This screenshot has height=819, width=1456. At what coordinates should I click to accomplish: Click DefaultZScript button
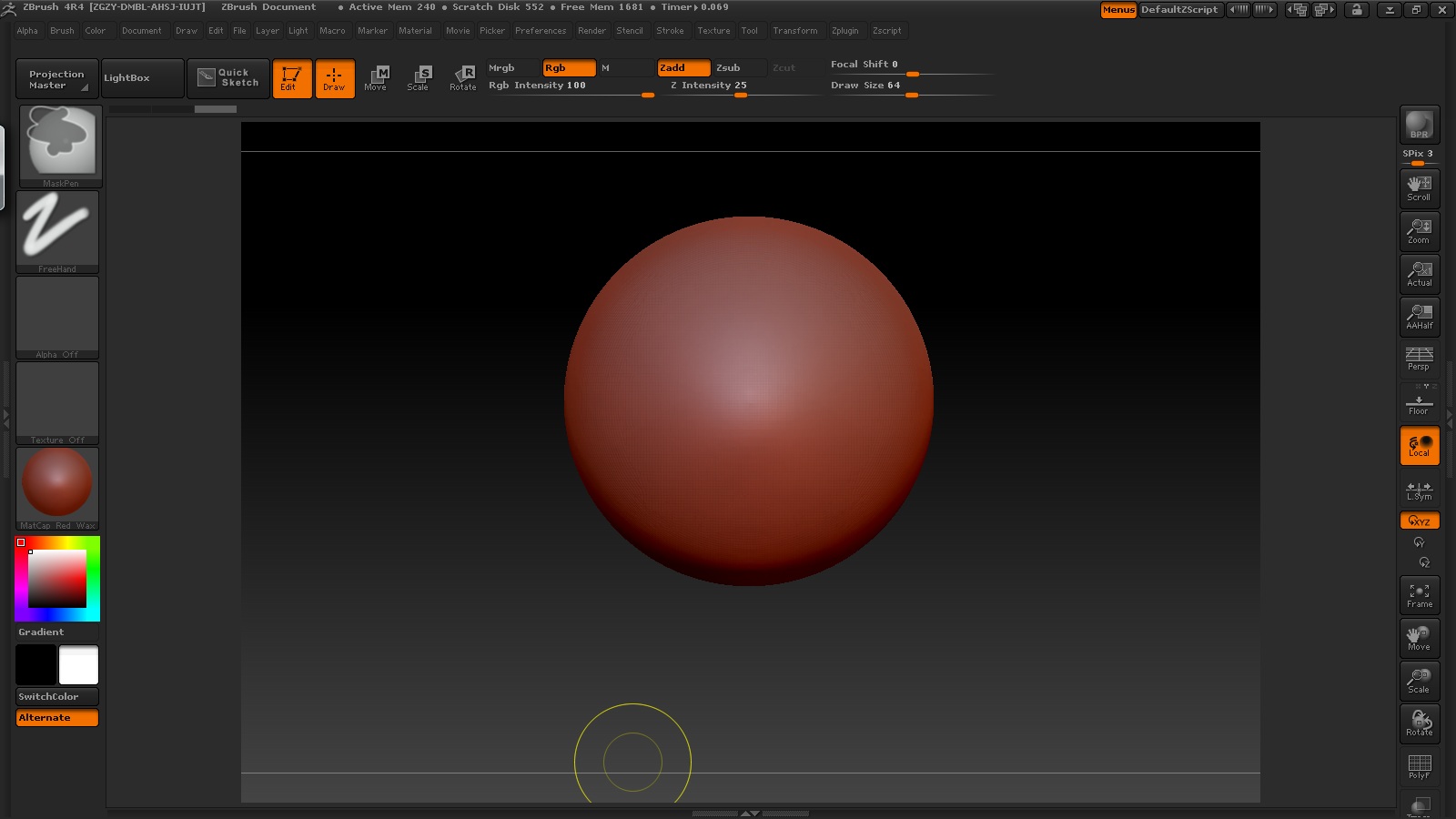pyautogui.click(x=1179, y=10)
